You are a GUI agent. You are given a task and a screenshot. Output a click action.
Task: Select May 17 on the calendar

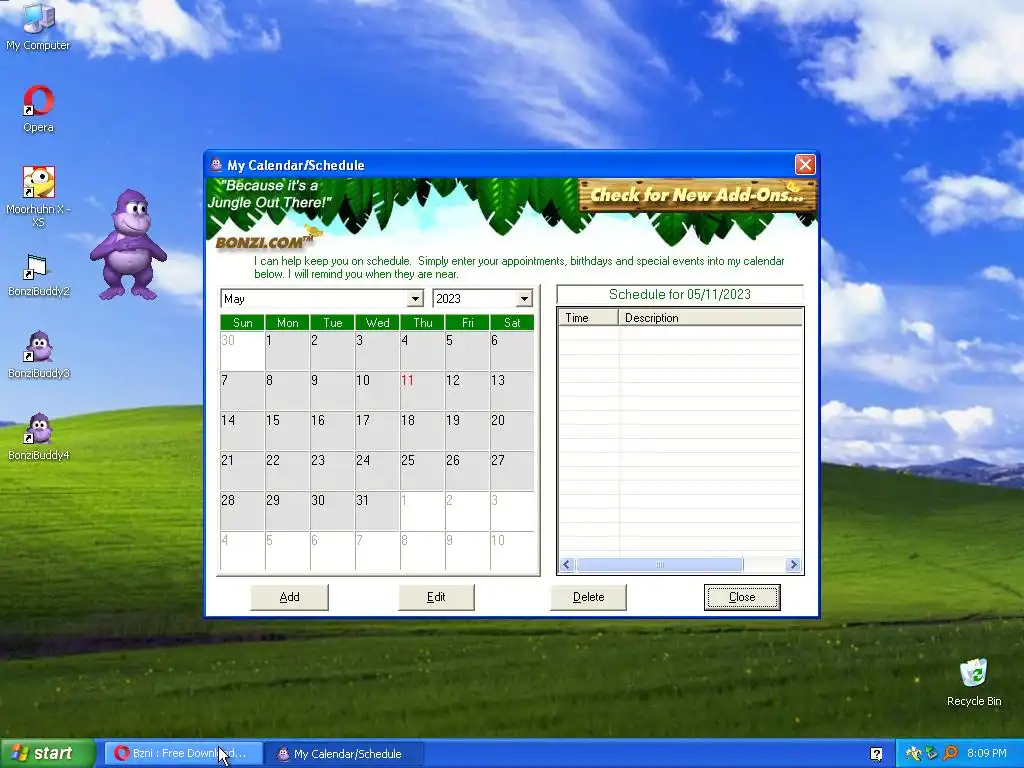(x=377, y=430)
